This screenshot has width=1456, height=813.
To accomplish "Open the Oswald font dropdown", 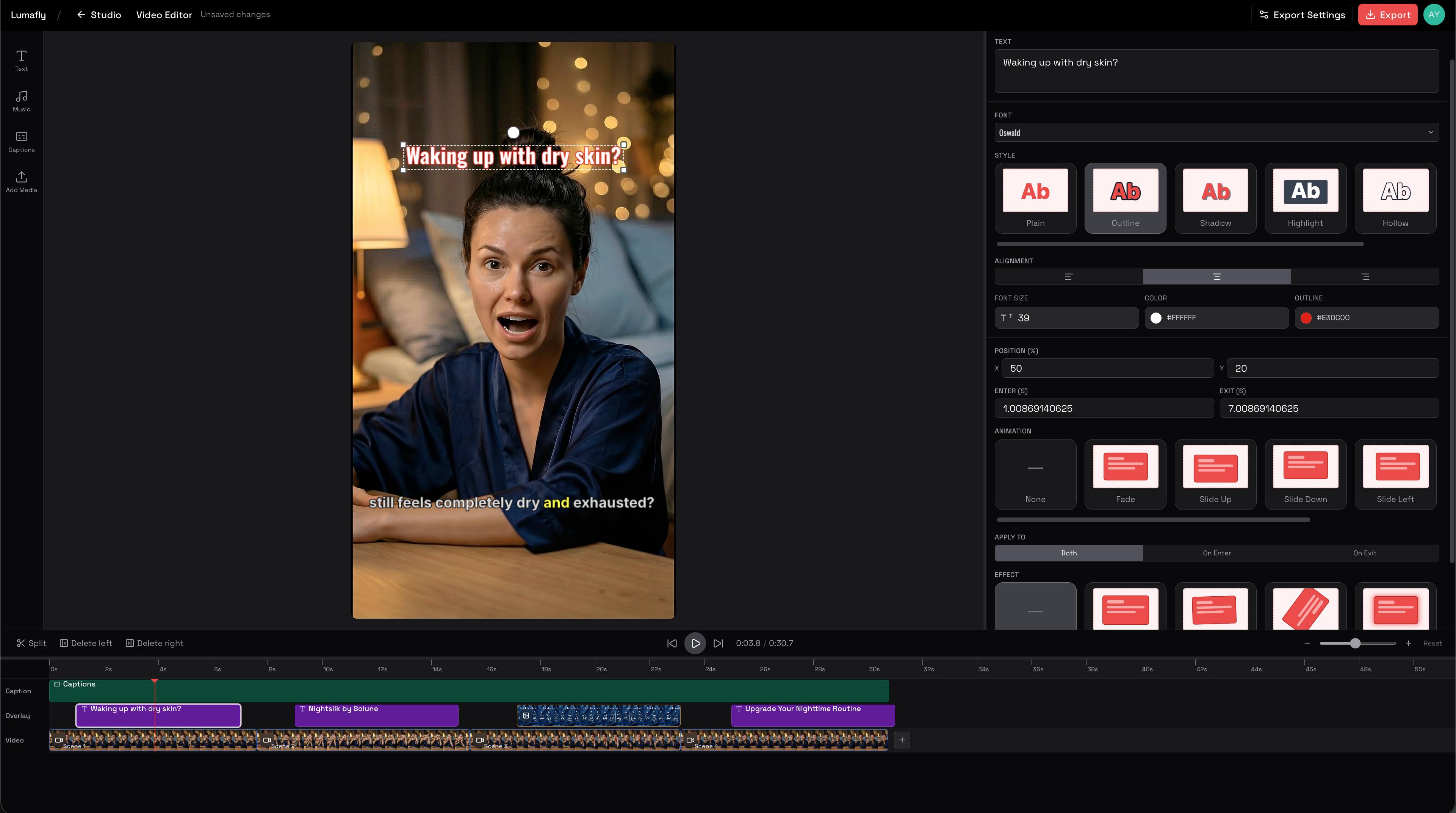I will [x=1216, y=133].
